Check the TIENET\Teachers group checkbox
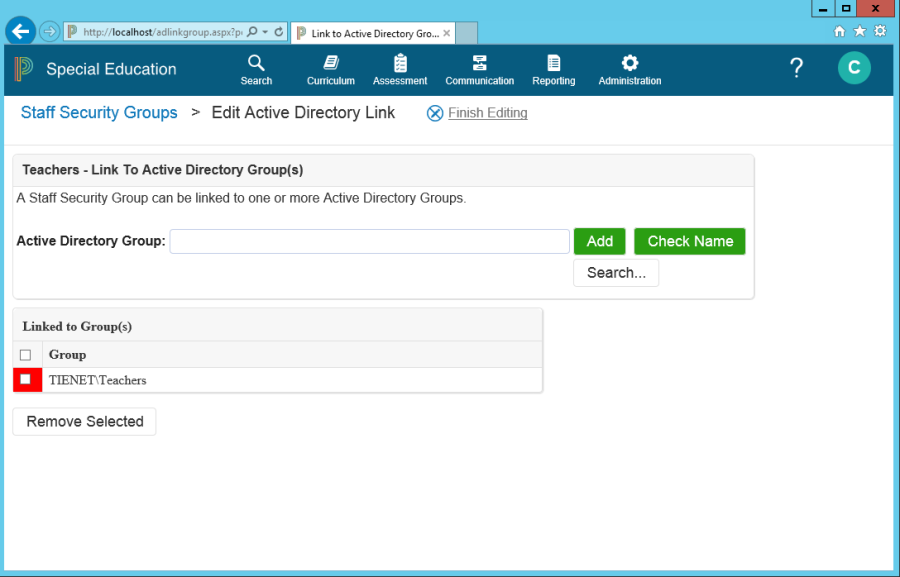Image resolution: width=900 pixels, height=577 pixels. pos(26,380)
